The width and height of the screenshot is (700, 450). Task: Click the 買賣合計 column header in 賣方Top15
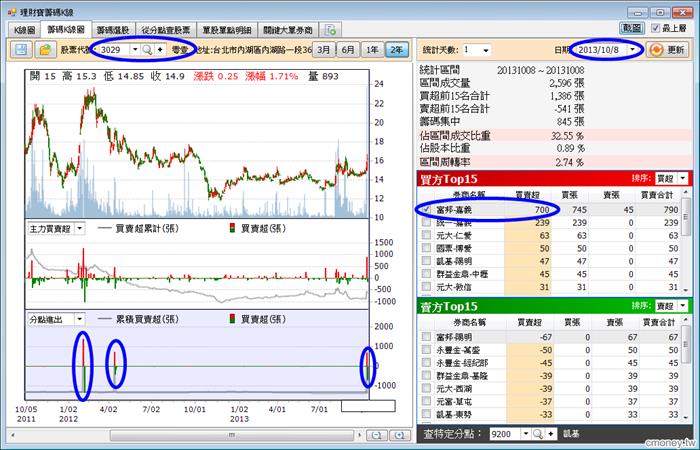[657, 322]
